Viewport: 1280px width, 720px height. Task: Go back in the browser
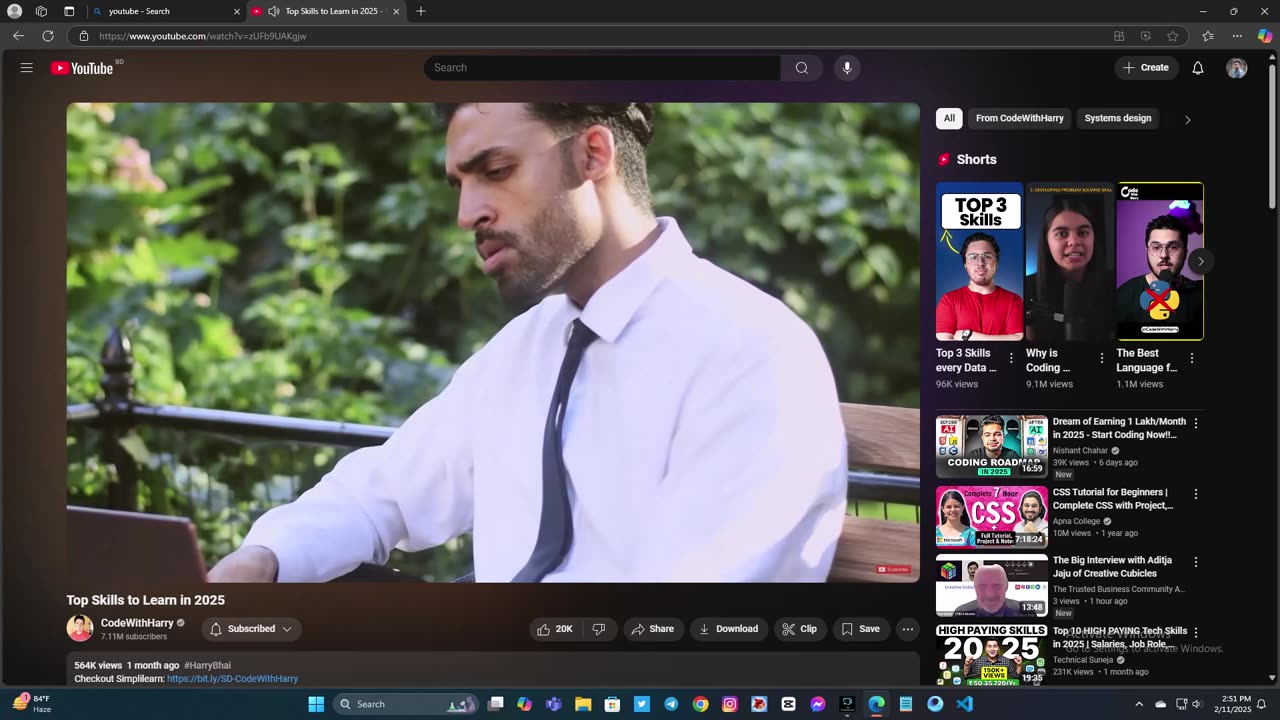click(x=18, y=36)
